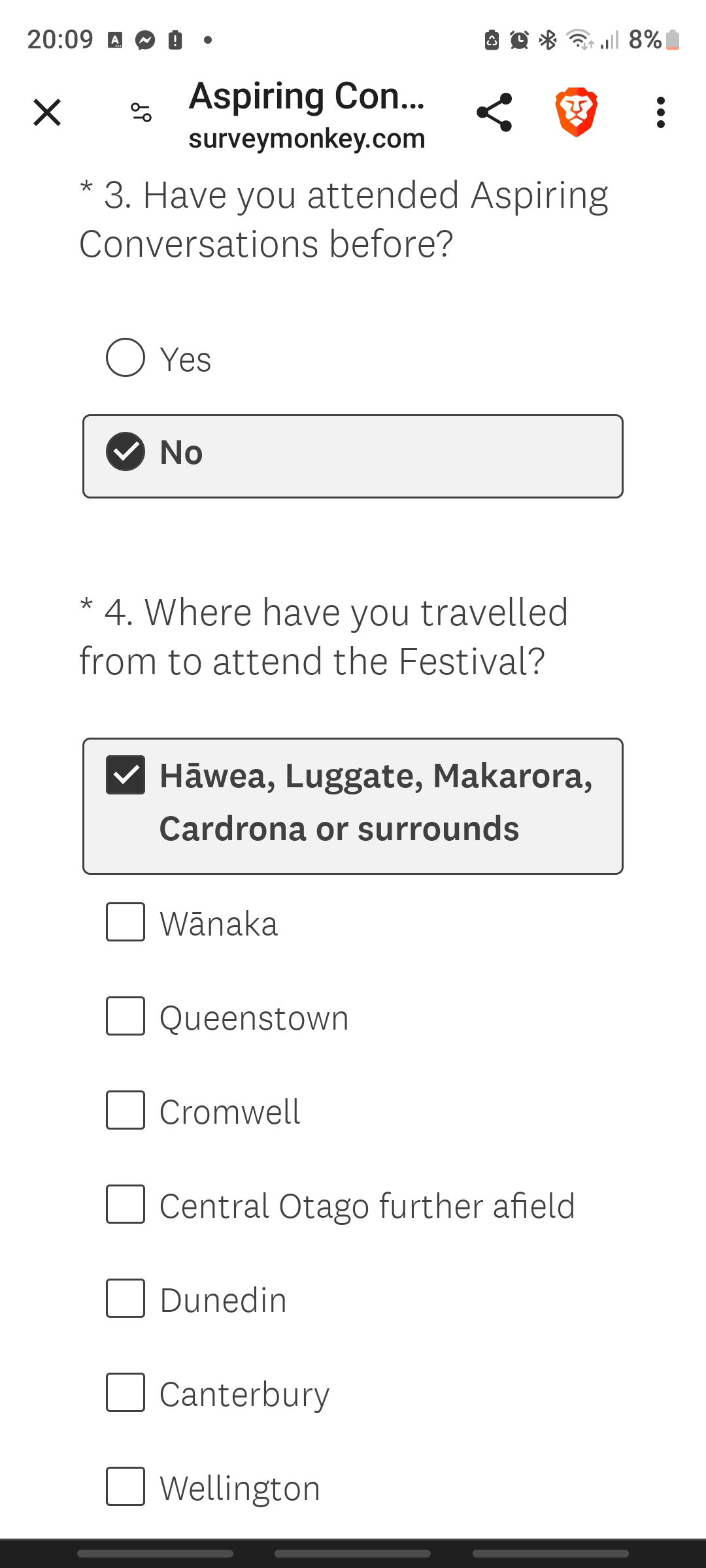
Task: Check the Wānaka checkbox
Action: 126,922
